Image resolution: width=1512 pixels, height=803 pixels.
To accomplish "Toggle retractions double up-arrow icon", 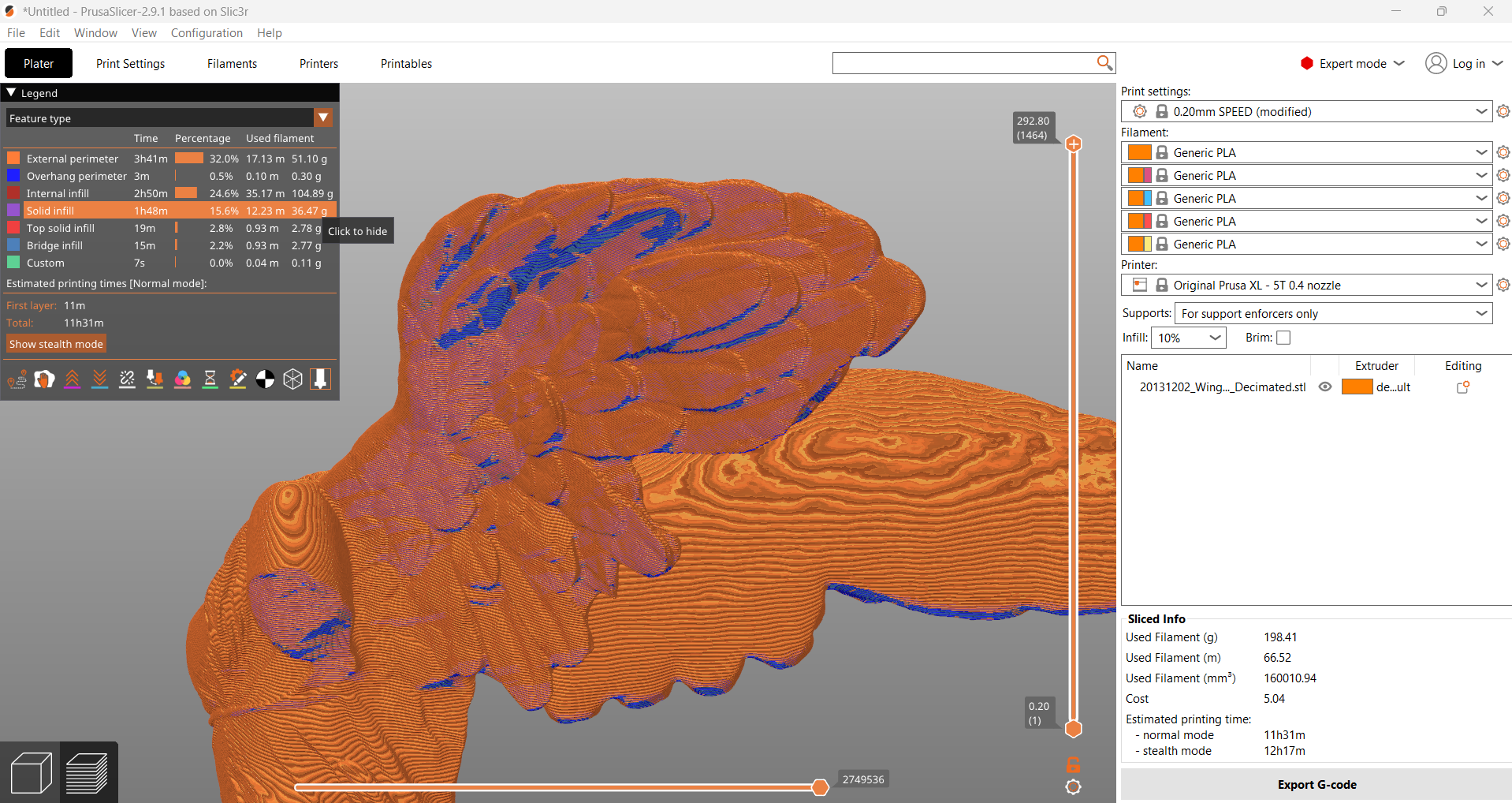I will tap(73, 379).
